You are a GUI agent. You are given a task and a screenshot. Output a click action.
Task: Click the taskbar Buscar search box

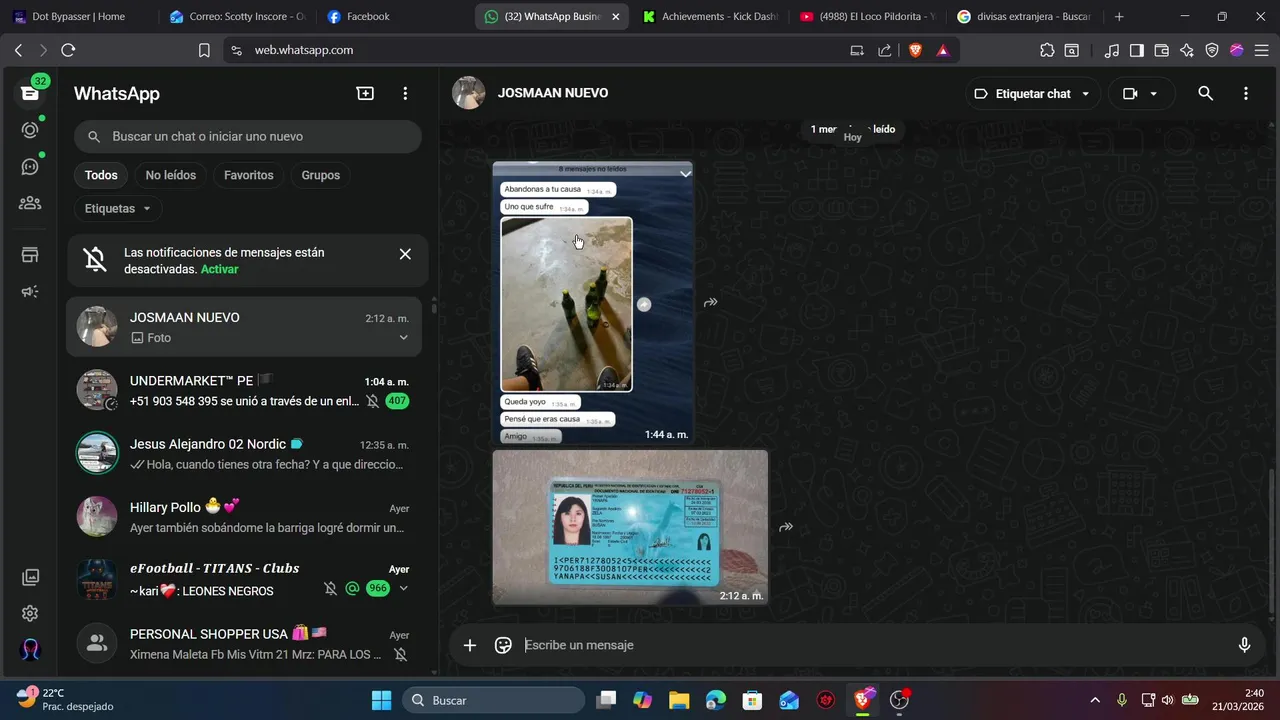click(x=492, y=700)
